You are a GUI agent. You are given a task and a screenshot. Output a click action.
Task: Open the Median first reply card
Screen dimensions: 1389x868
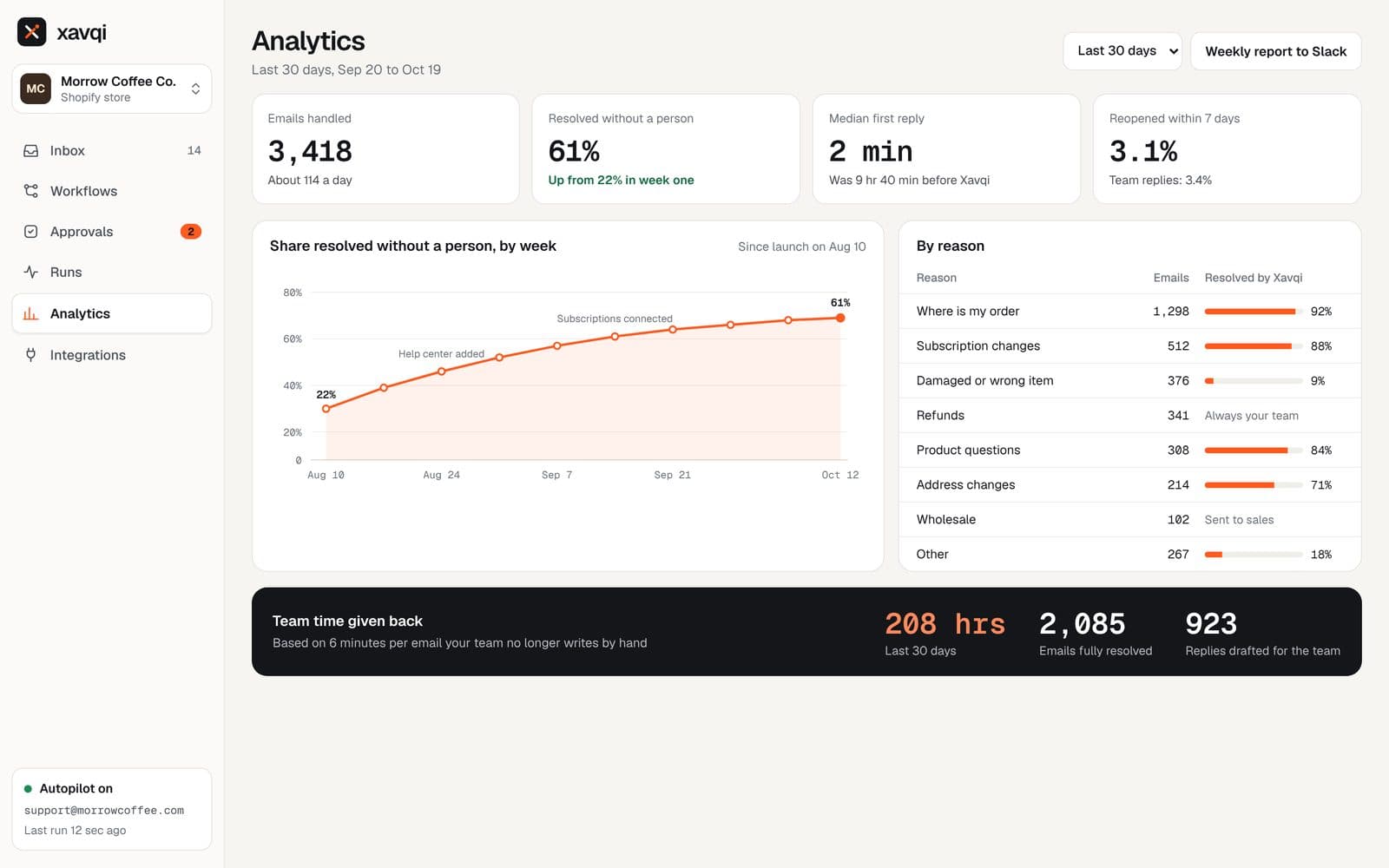[x=946, y=149]
